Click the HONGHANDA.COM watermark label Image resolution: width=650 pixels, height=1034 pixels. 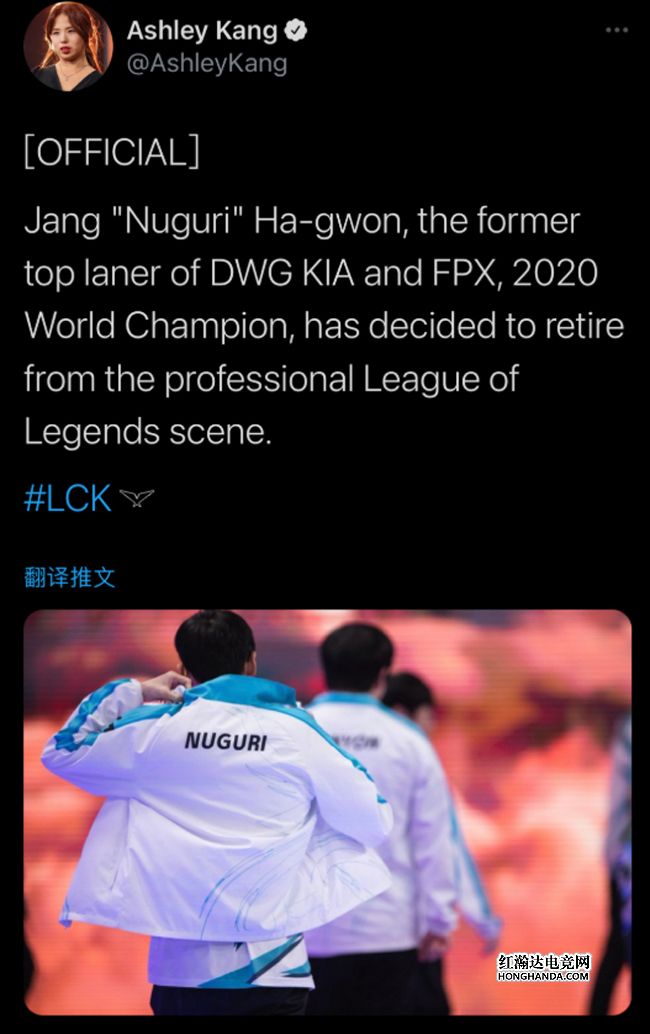click(544, 977)
